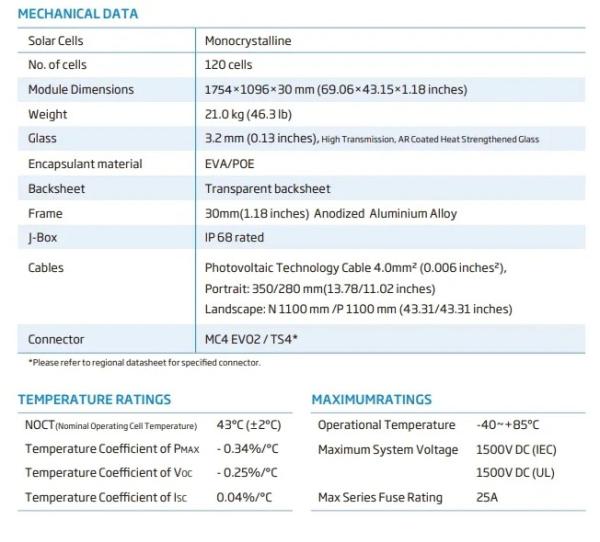The height and width of the screenshot is (542, 600).
Task: Select the 120 cells value
Action: [230, 65]
